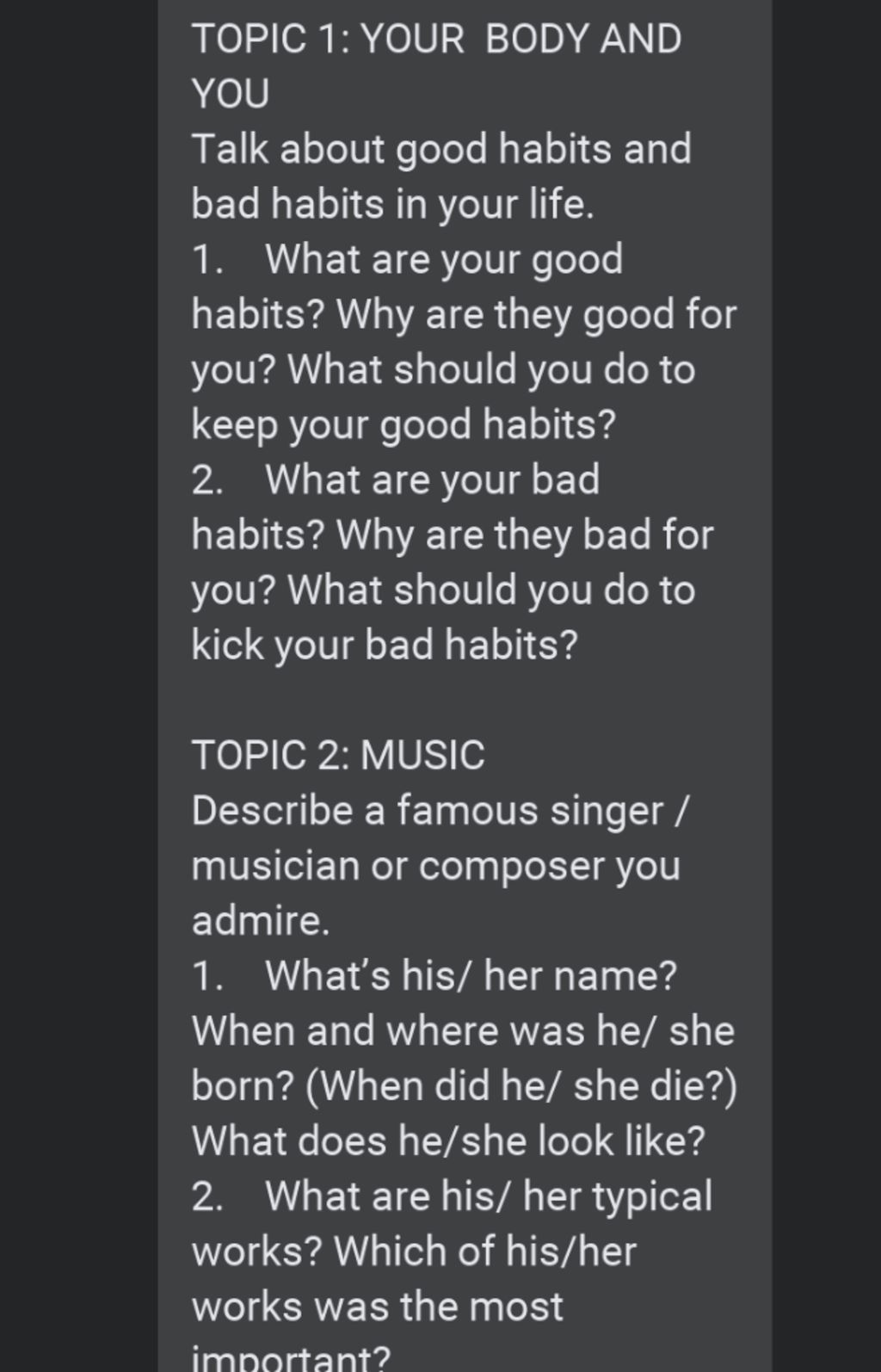Click 'When and where was he/ she' line
The height and width of the screenshot is (1372, 881).
(x=463, y=1031)
